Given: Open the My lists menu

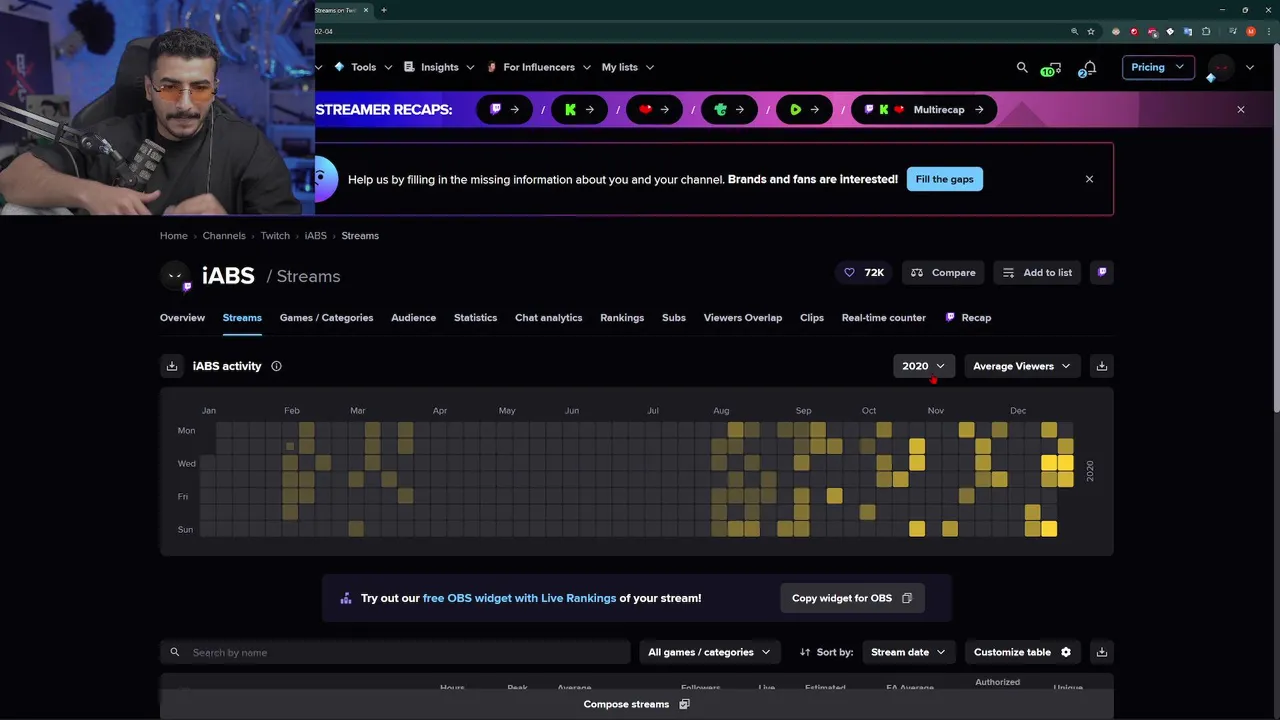Looking at the screenshot, I should tap(628, 67).
